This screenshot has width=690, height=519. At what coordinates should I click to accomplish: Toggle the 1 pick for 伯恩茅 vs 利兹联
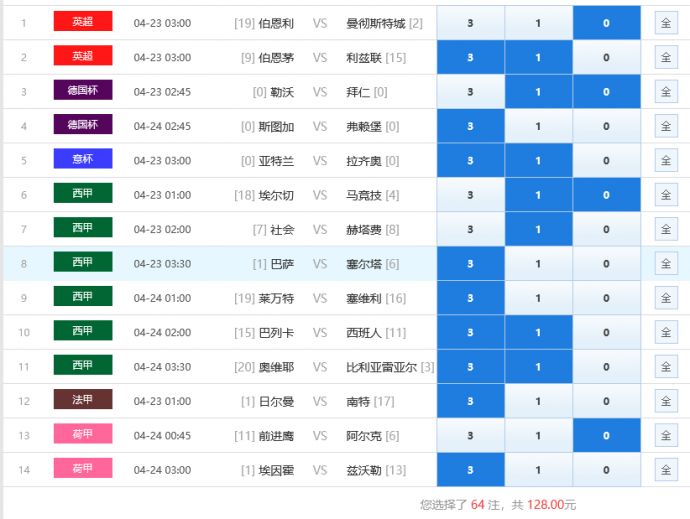click(538, 58)
